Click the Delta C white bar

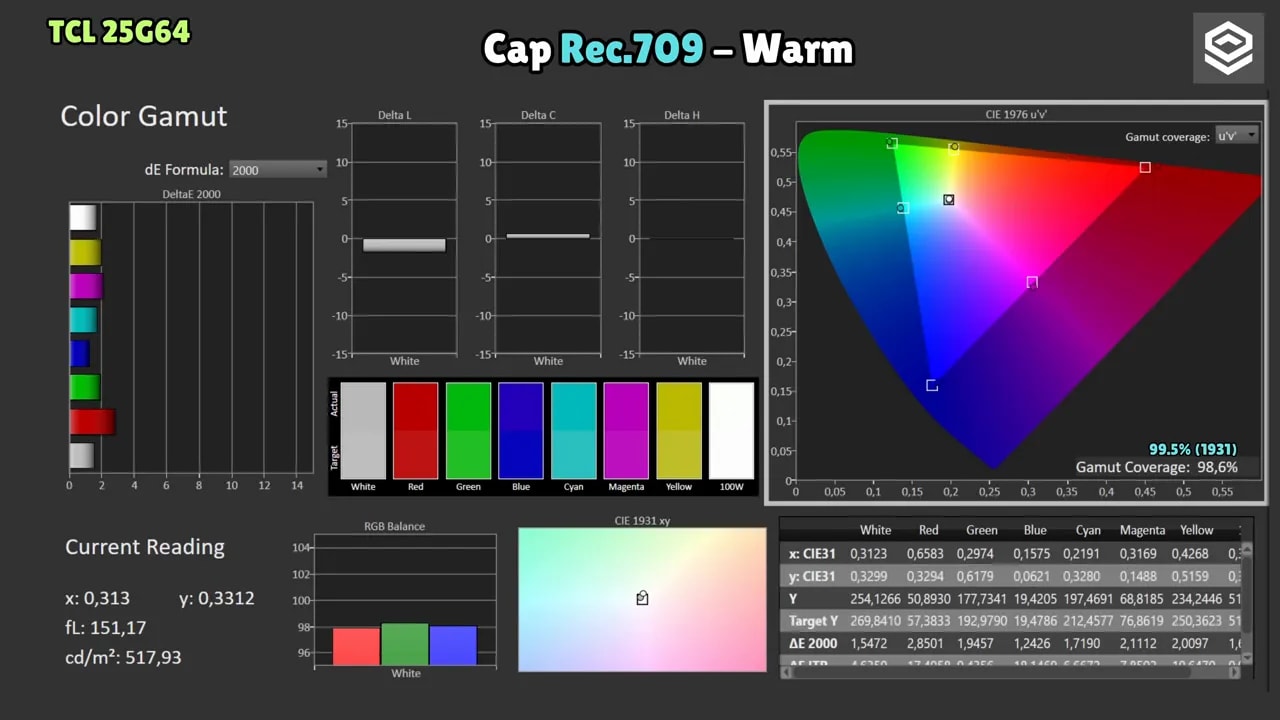point(548,236)
